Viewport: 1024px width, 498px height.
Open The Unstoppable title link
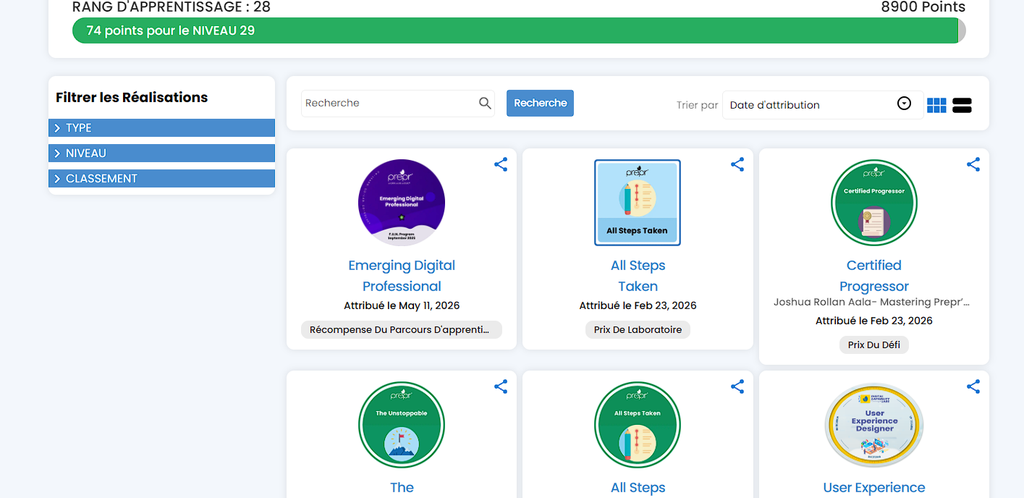(x=402, y=488)
